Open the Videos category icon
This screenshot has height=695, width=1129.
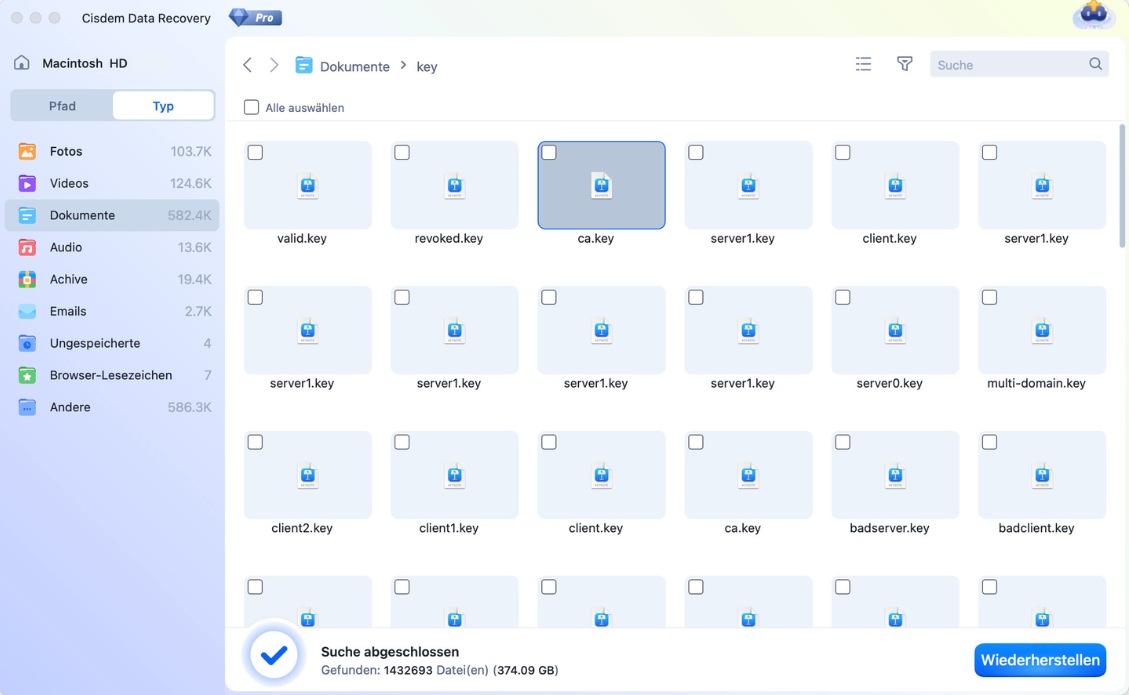point(28,183)
